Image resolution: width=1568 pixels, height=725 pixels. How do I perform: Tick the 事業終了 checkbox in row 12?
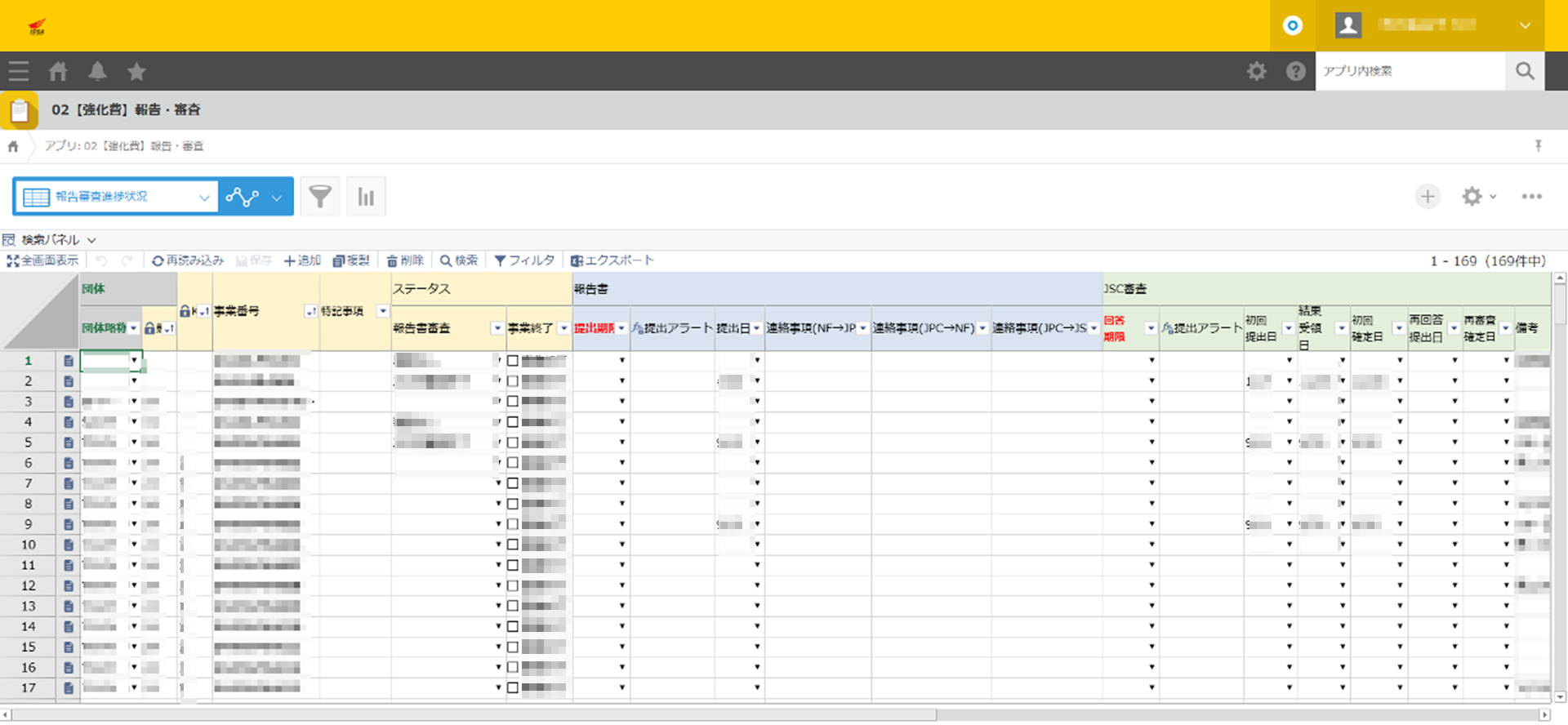513,585
